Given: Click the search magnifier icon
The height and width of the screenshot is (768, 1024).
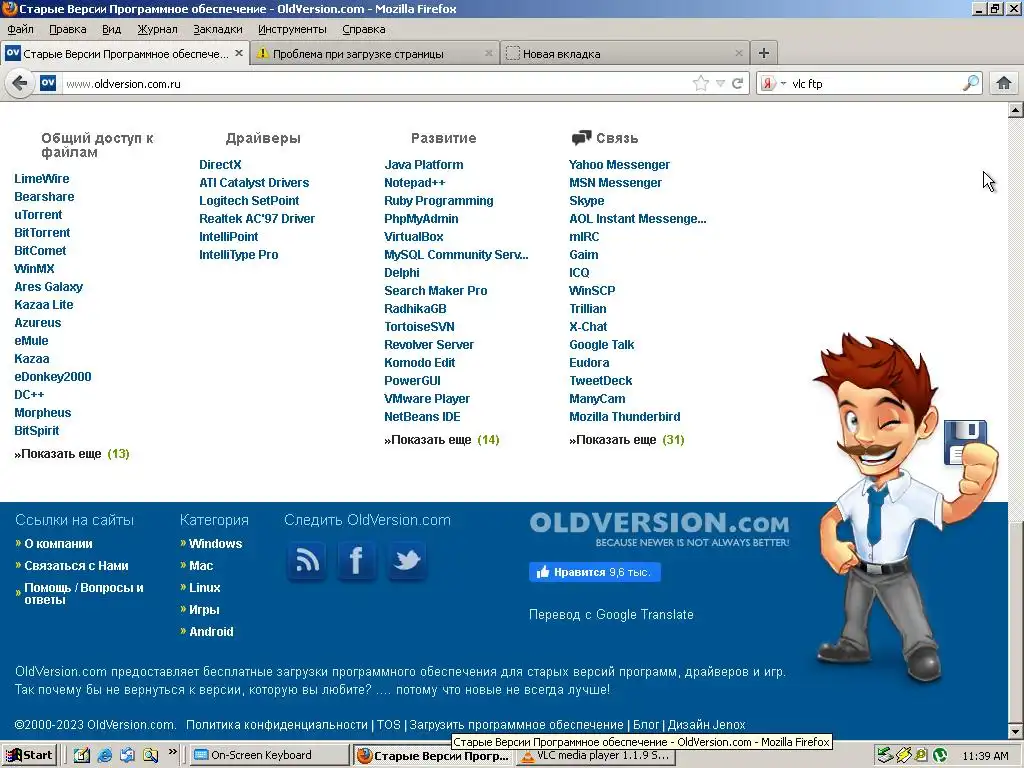Looking at the screenshot, I should pos(971,83).
